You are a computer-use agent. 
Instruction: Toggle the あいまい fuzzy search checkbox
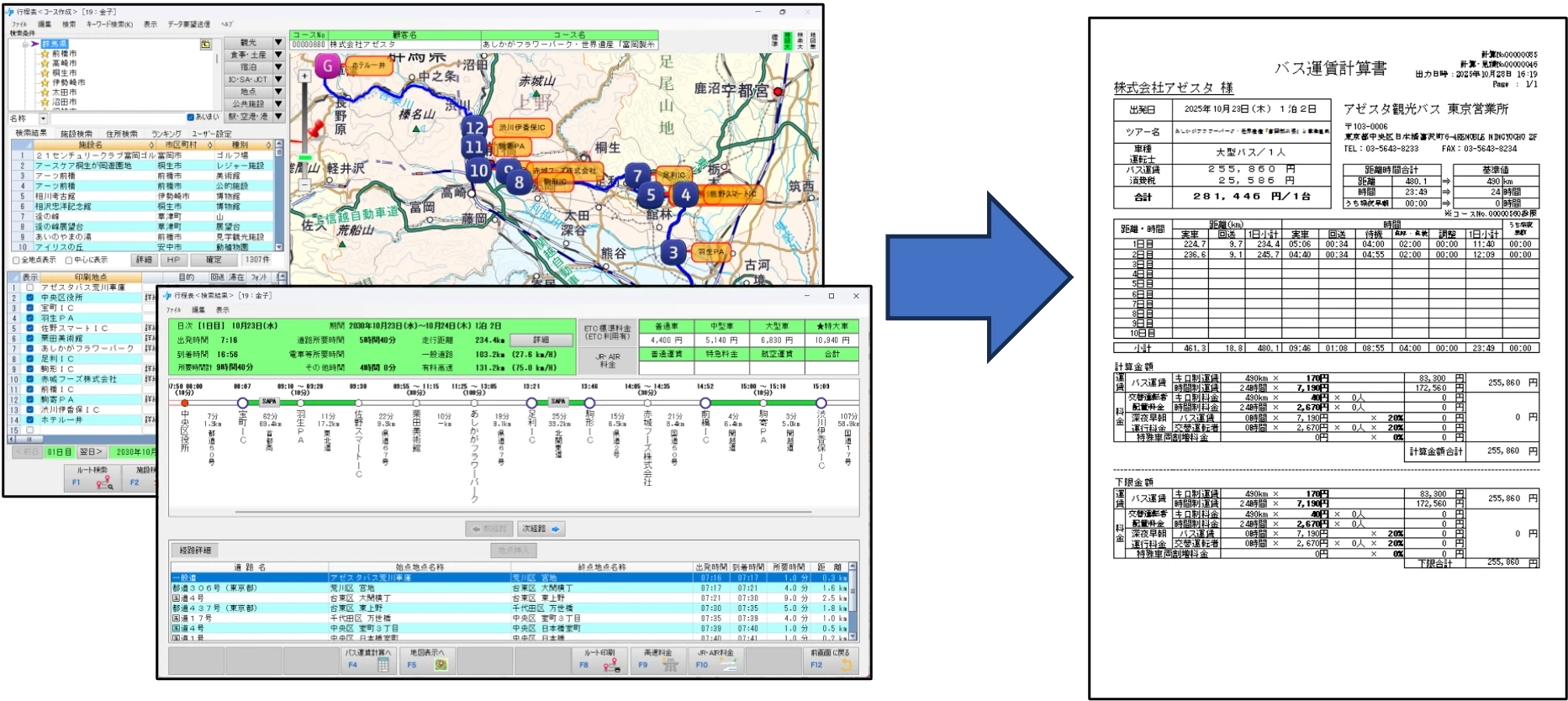[x=191, y=118]
